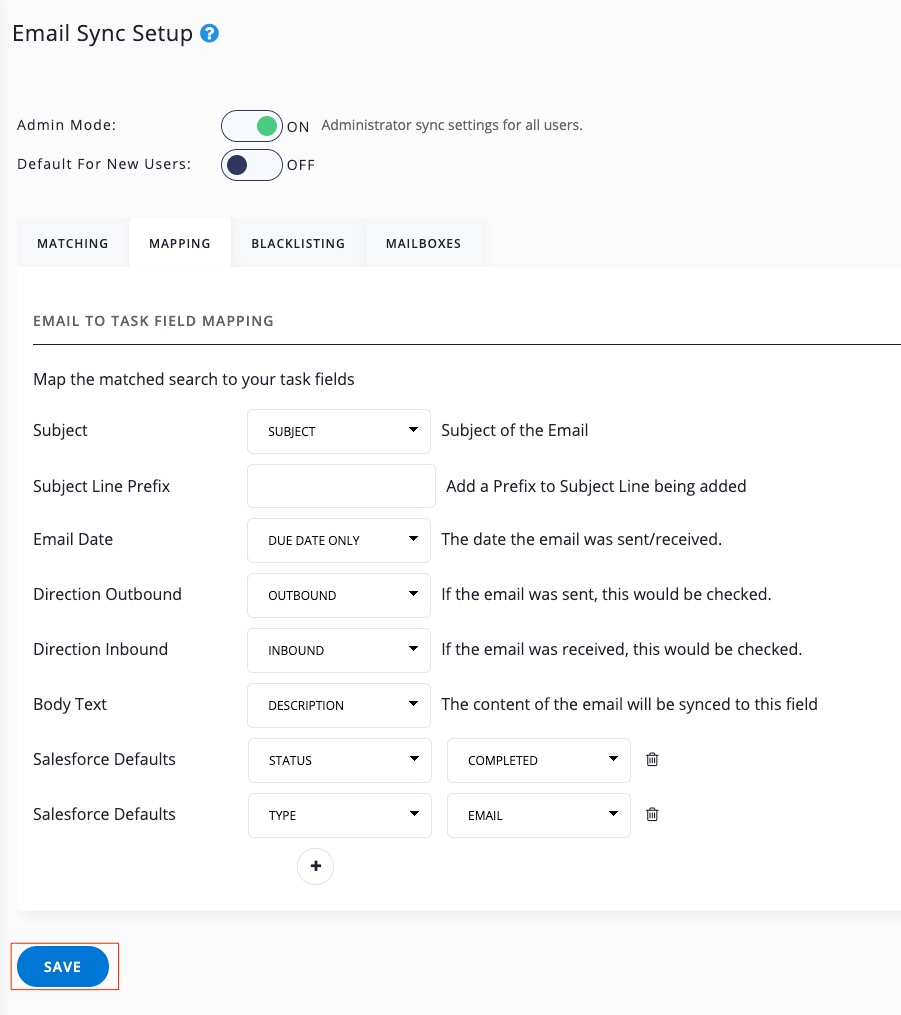The height and width of the screenshot is (1015, 901).
Task: Expand the Email Date dropdown
Action: 339,540
